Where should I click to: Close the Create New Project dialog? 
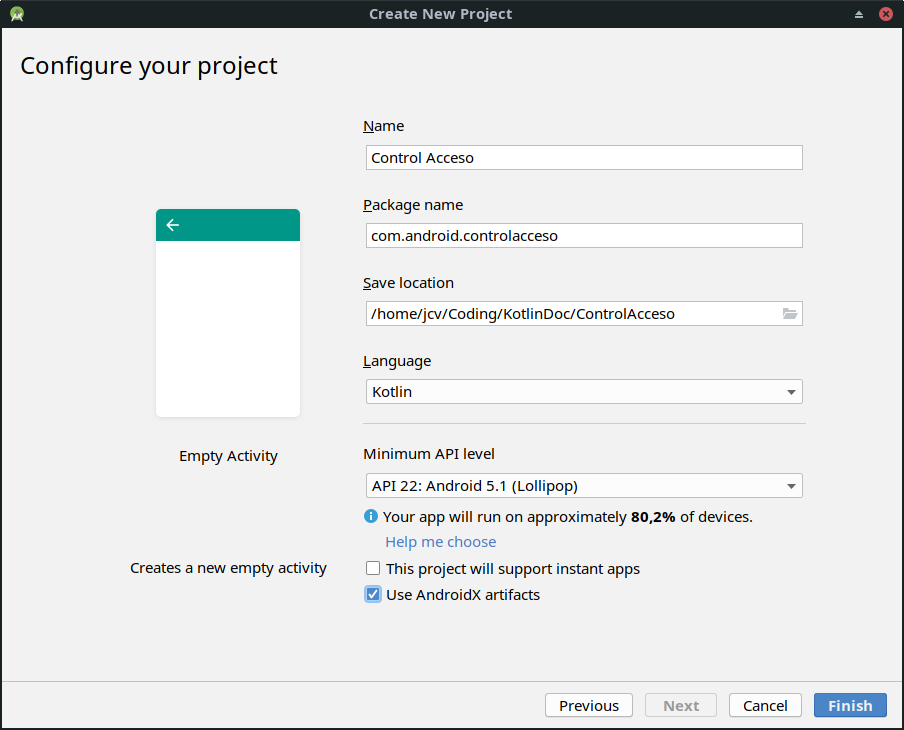(886, 14)
